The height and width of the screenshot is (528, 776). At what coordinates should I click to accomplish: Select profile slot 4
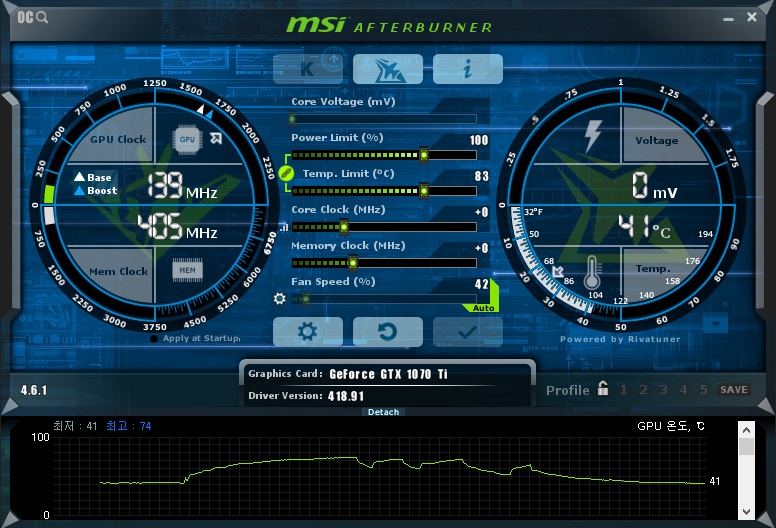tap(683, 390)
